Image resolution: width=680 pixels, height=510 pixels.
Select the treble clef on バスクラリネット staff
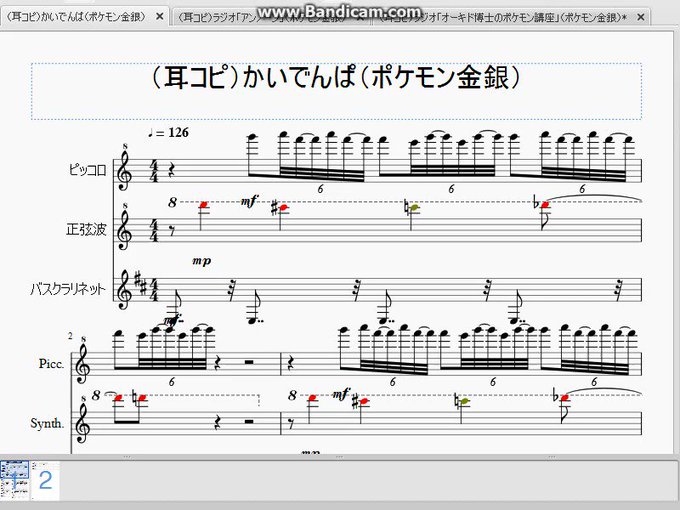(124, 290)
